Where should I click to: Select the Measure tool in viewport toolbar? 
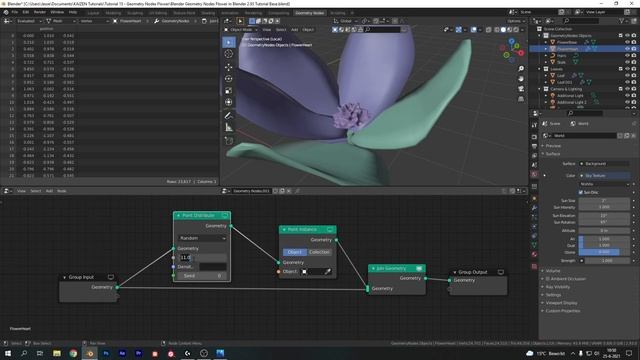pos(229,128)
